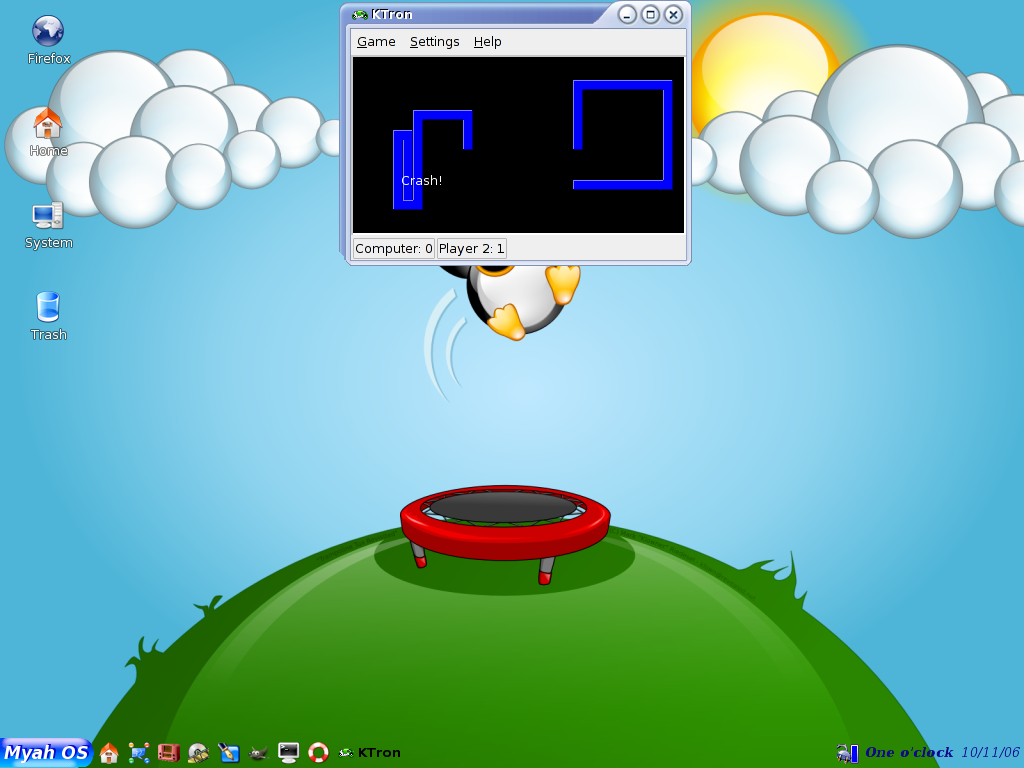Screen dimensions: 1024x768
Task: Open the Help menu in KTron
Action: [x=487, y=42]
